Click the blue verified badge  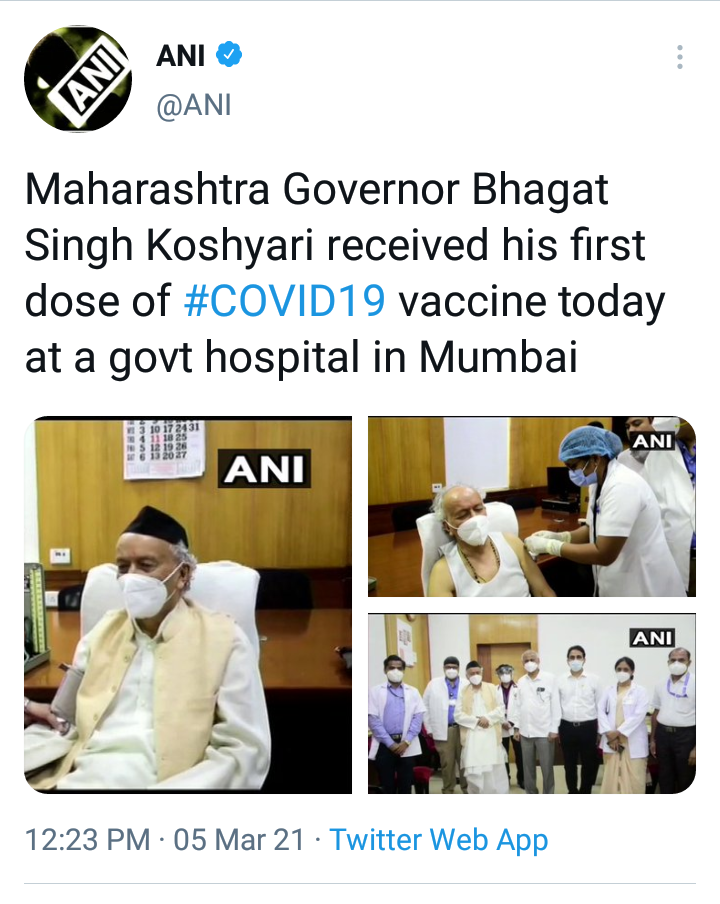click(x=229, y=55)
